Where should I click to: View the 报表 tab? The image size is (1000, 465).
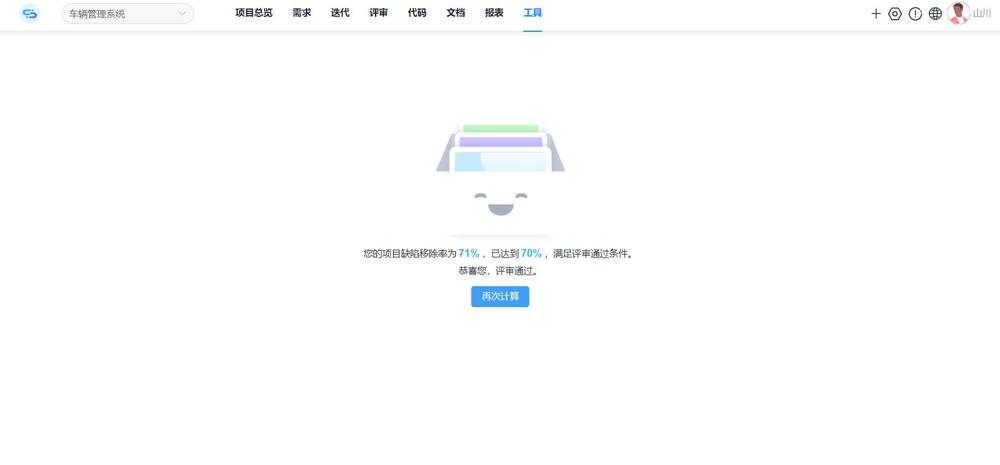point(494,13)
